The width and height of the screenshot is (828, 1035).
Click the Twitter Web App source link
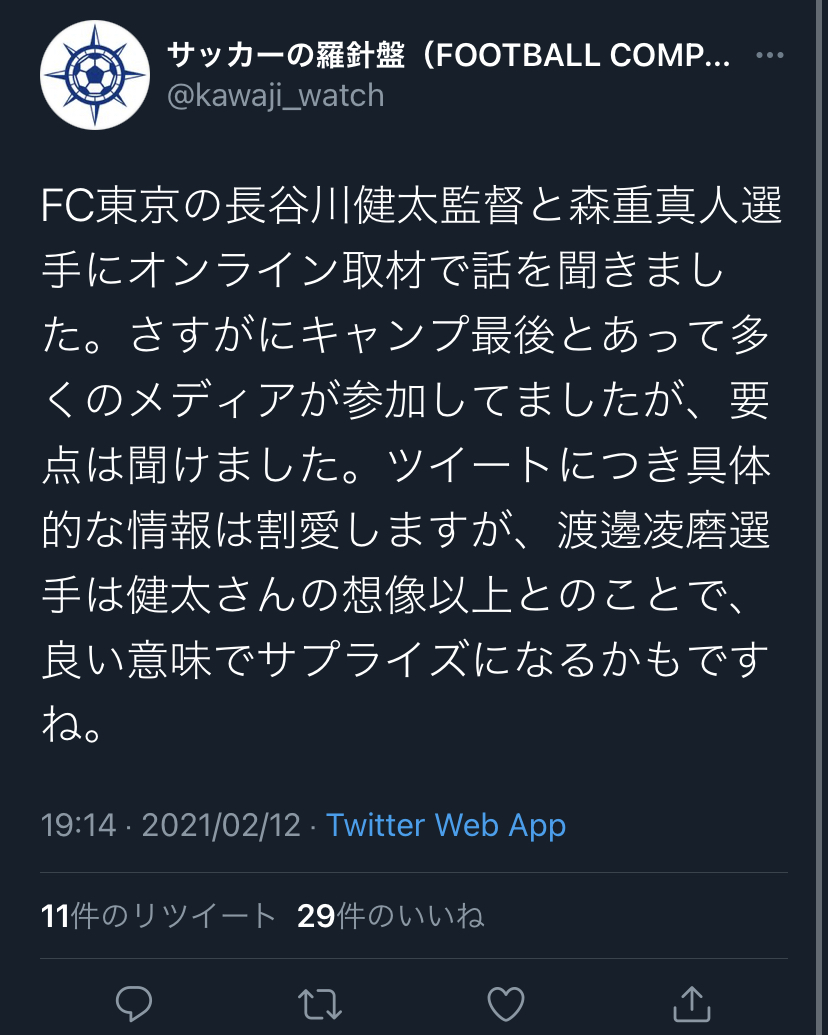point(446,825)
